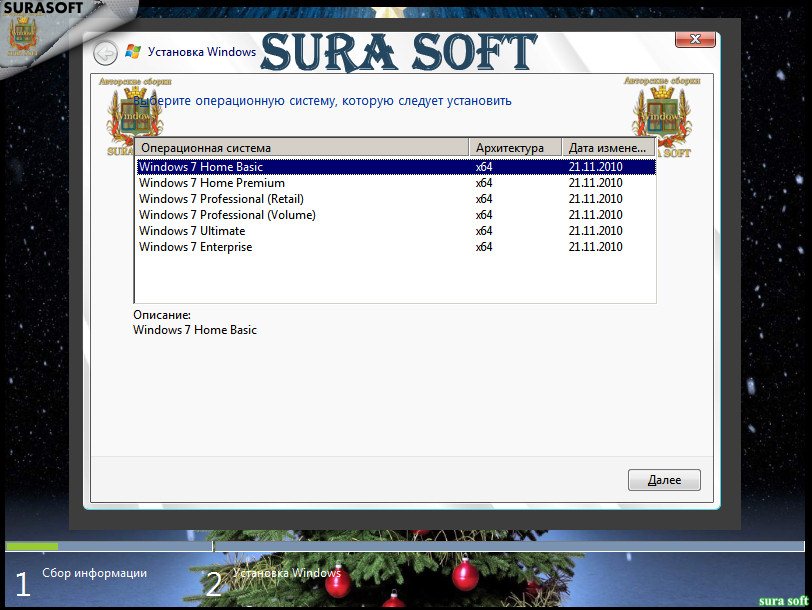Click x64 cell in Ultimate row
Viewport: 812px width, 610px height.
484,231
